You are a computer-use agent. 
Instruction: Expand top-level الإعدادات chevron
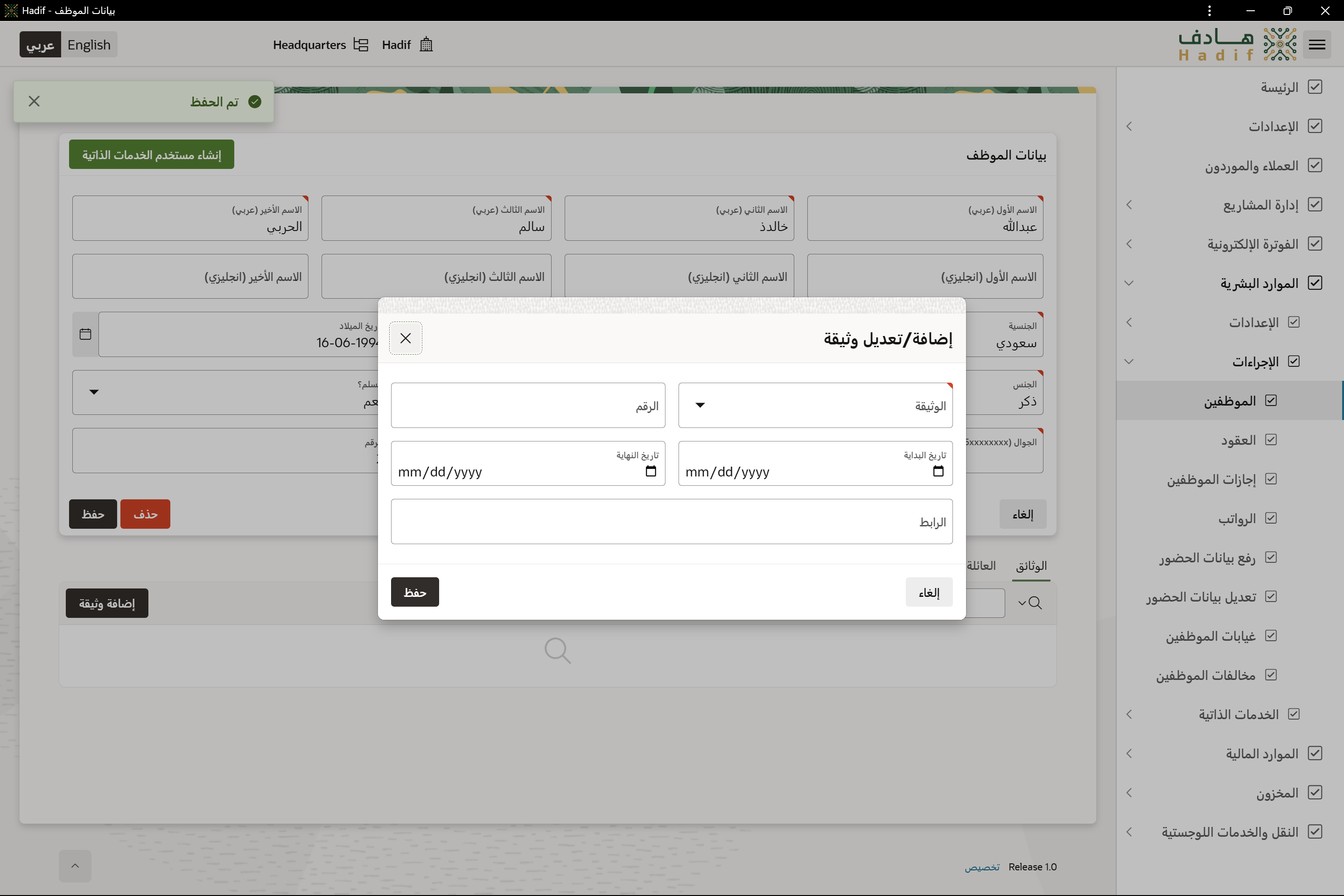(x=1129, y=126)
